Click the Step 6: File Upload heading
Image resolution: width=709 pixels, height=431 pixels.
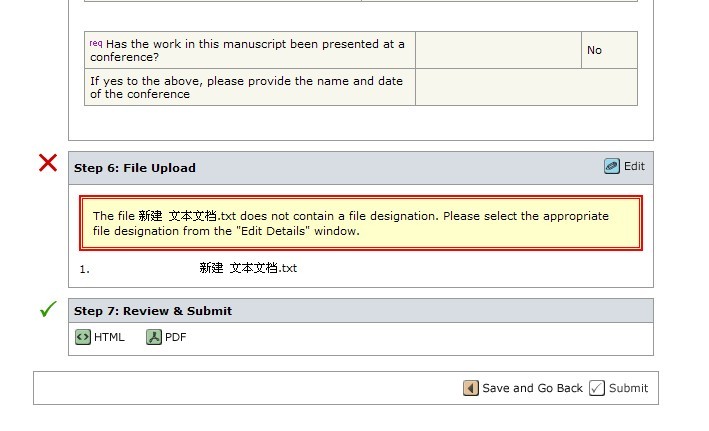[135, 168]
